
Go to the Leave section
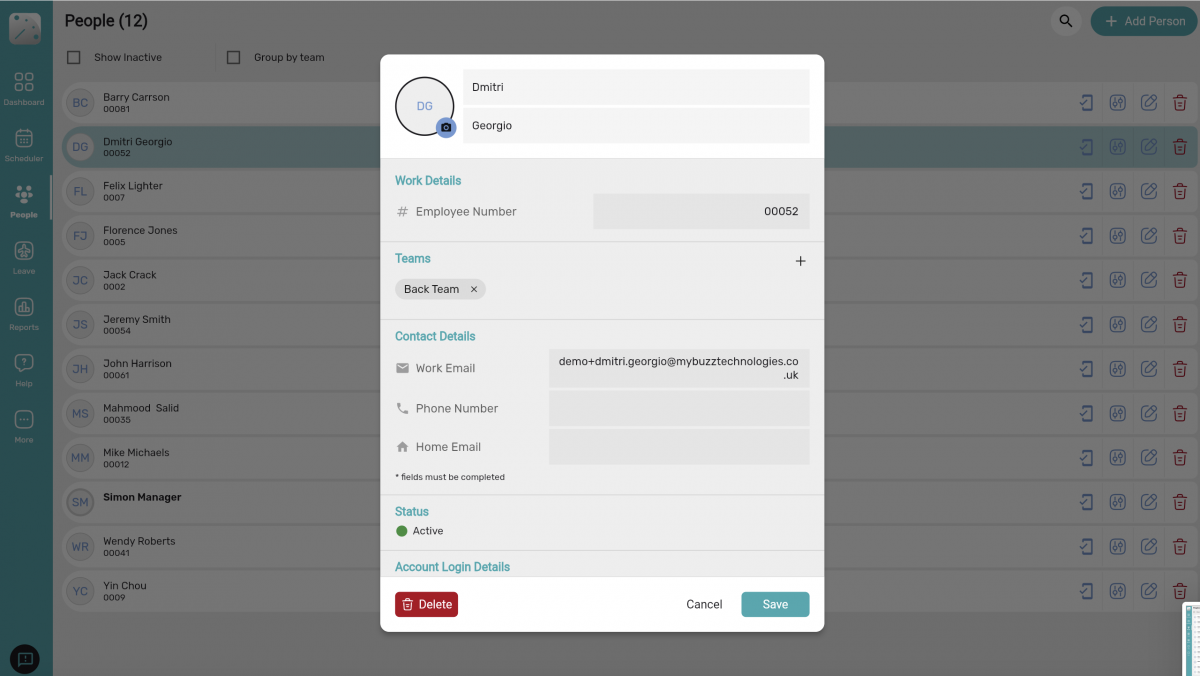tap(23, 255)
